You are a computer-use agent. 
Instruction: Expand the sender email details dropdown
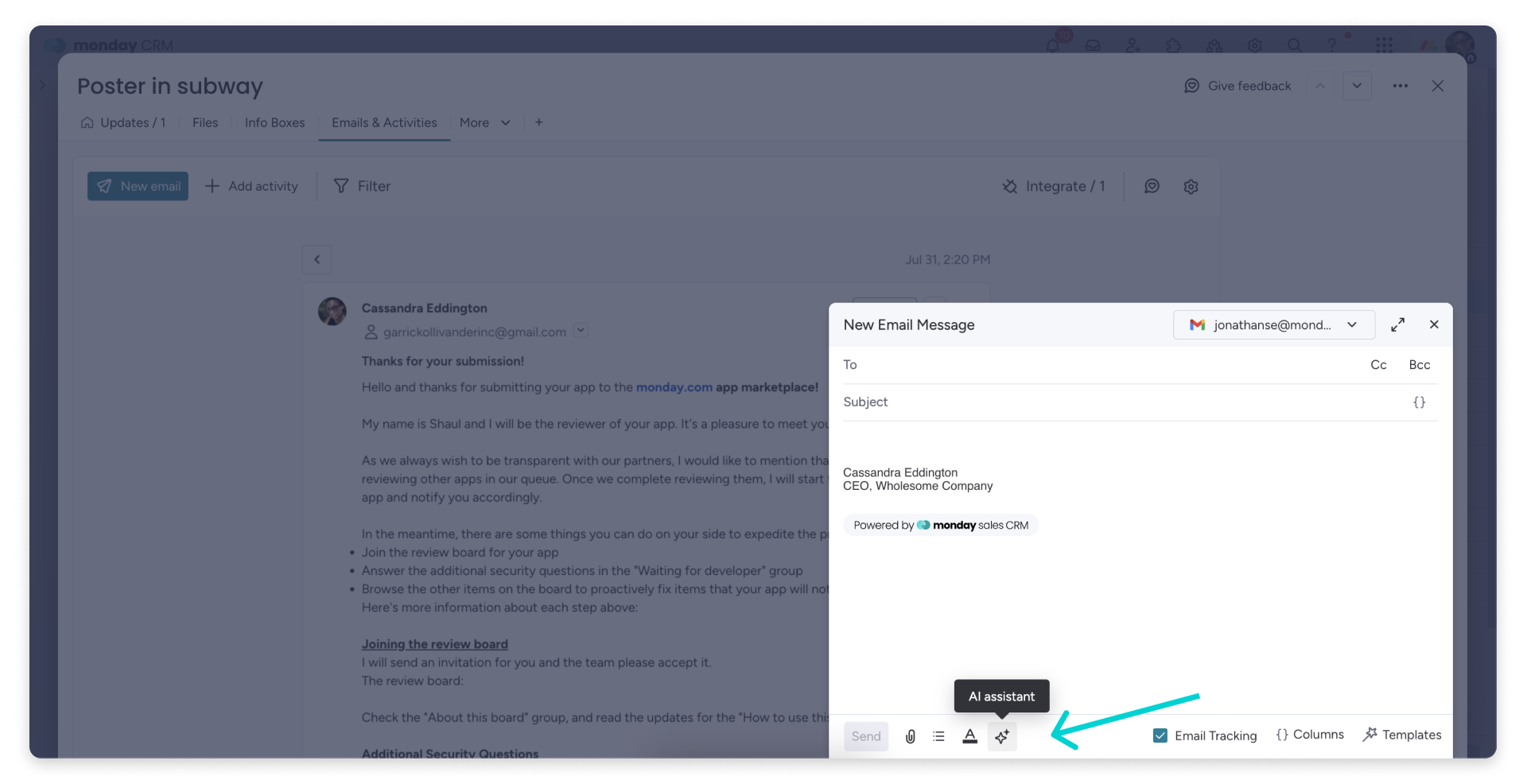(x=581, y=330)
